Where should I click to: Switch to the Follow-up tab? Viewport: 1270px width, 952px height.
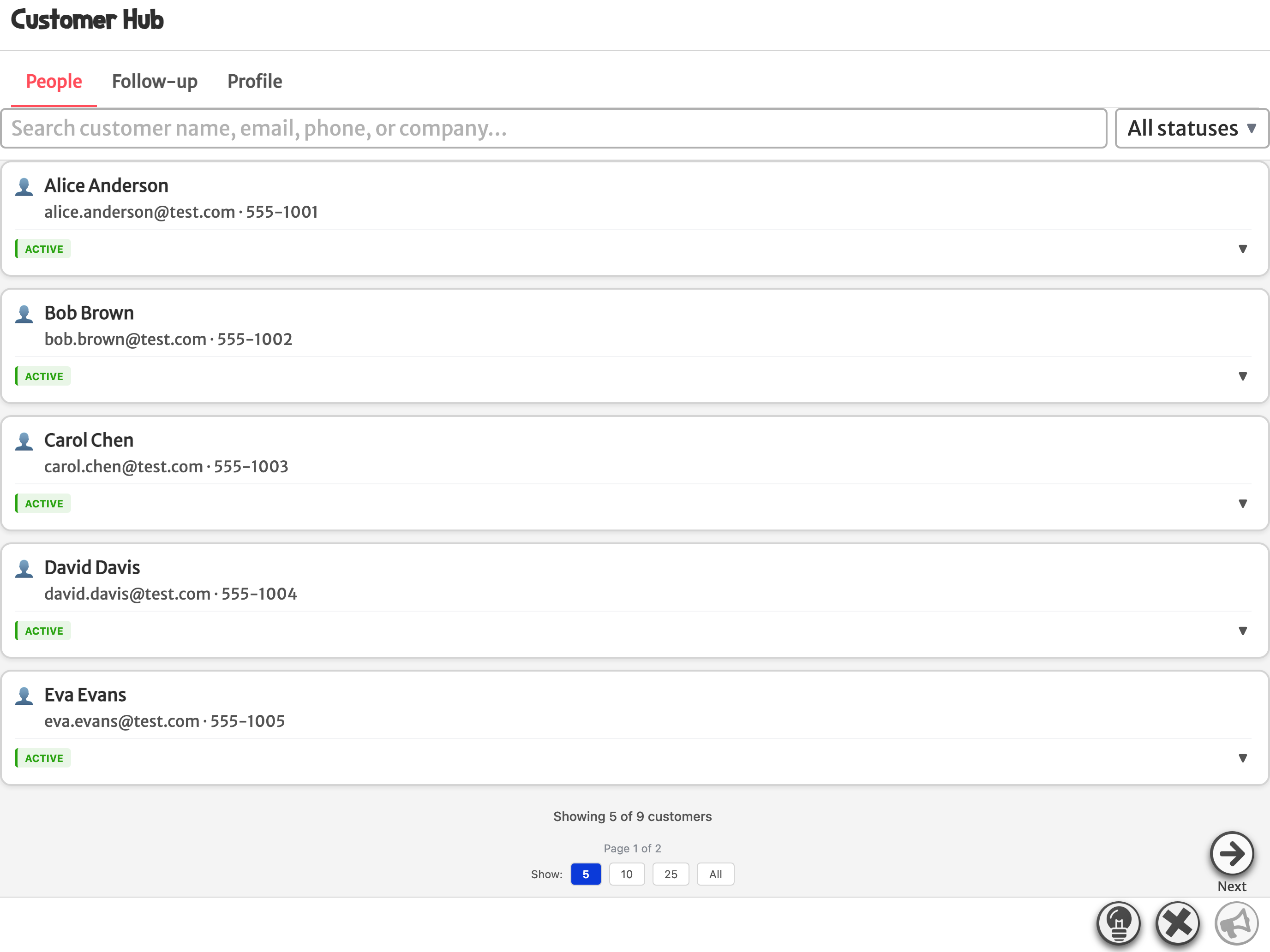coord(155,82)
